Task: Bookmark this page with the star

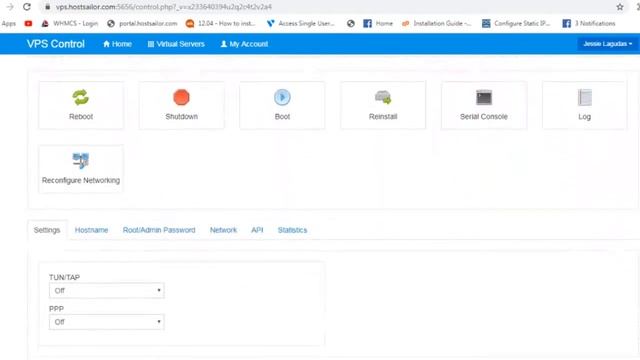Action: (x=620, y=7)
